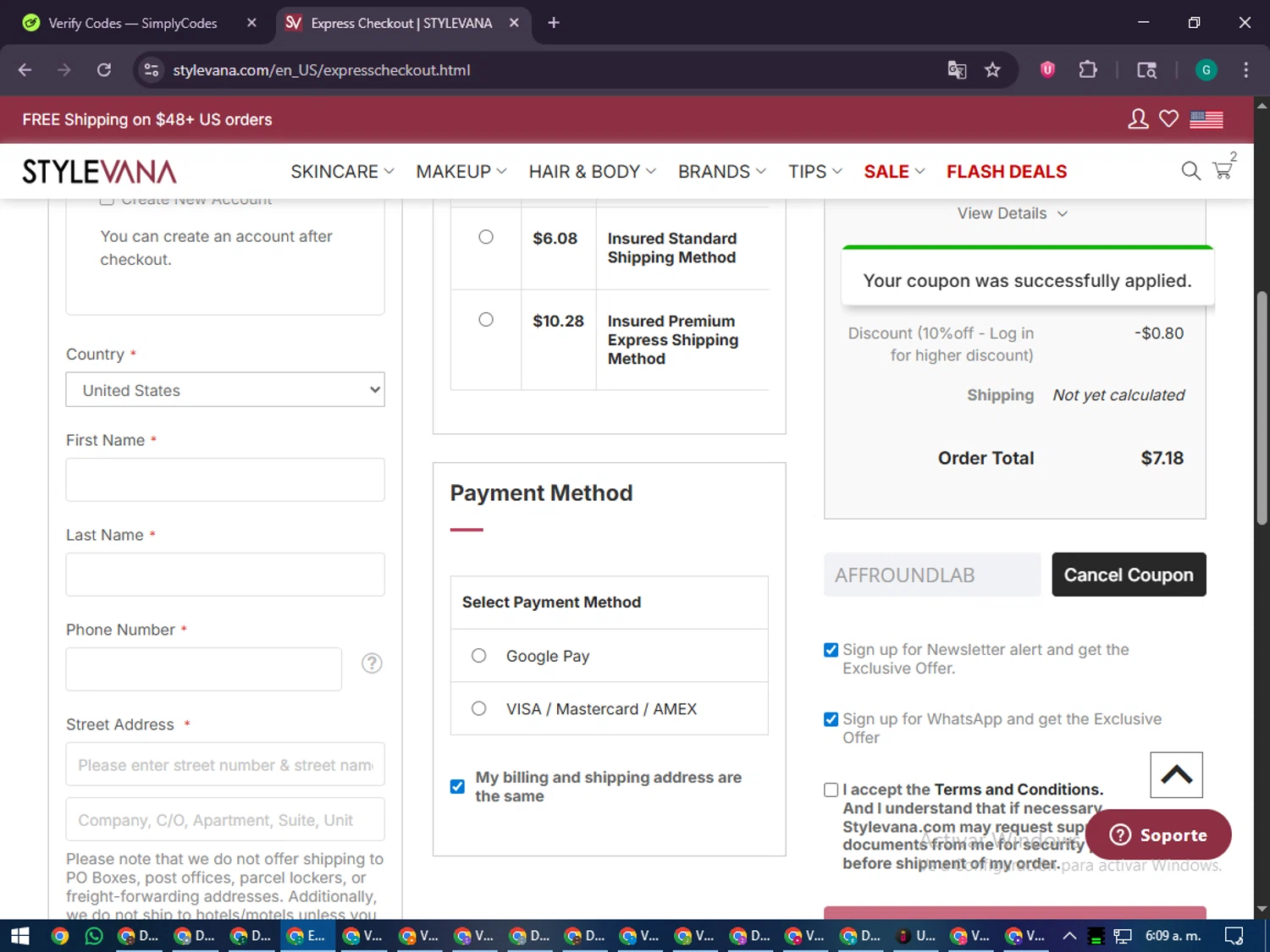Click the coupon code field AFFROUNDLAB
The image size is (1270, 952).
coord(932,575)
